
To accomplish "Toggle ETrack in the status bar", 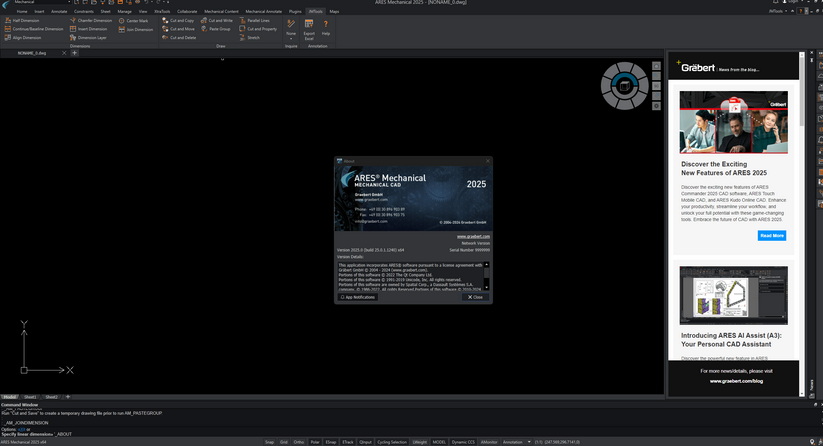I will click(348, 442).
